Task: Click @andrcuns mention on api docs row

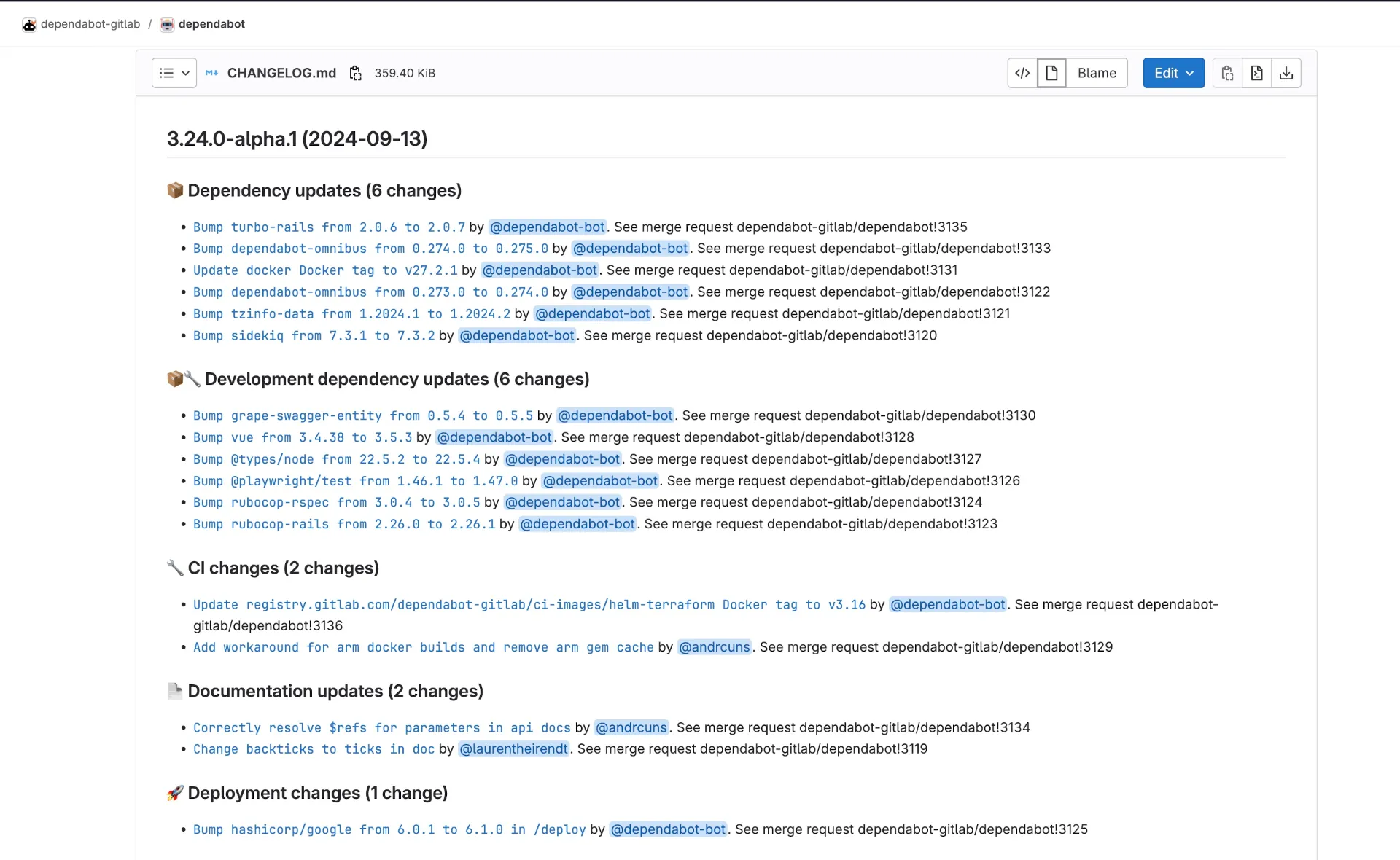Action: [631, 728]
